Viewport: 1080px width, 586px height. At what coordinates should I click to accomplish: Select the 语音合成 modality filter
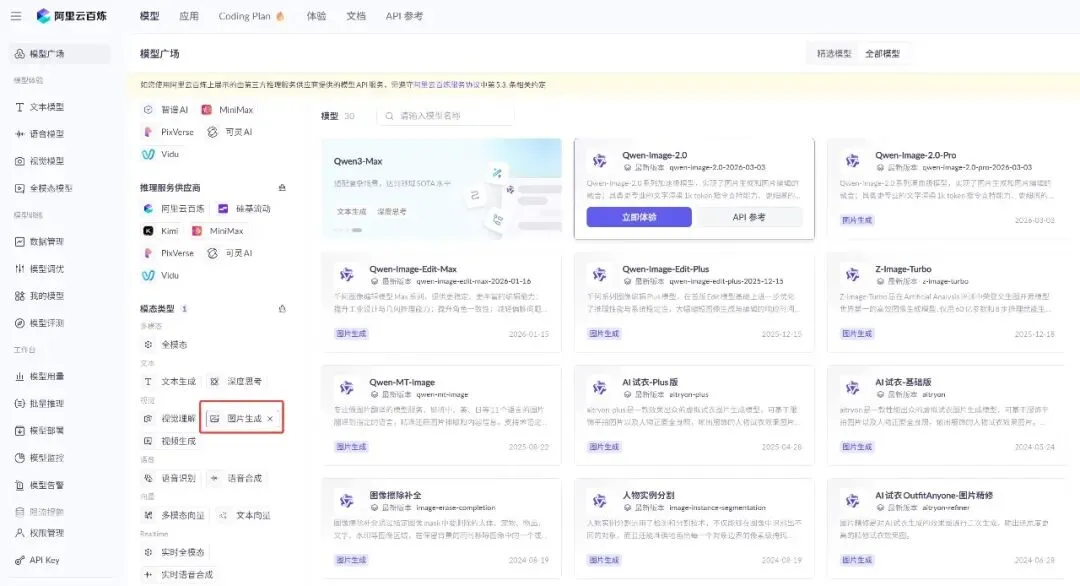point(236,479)
